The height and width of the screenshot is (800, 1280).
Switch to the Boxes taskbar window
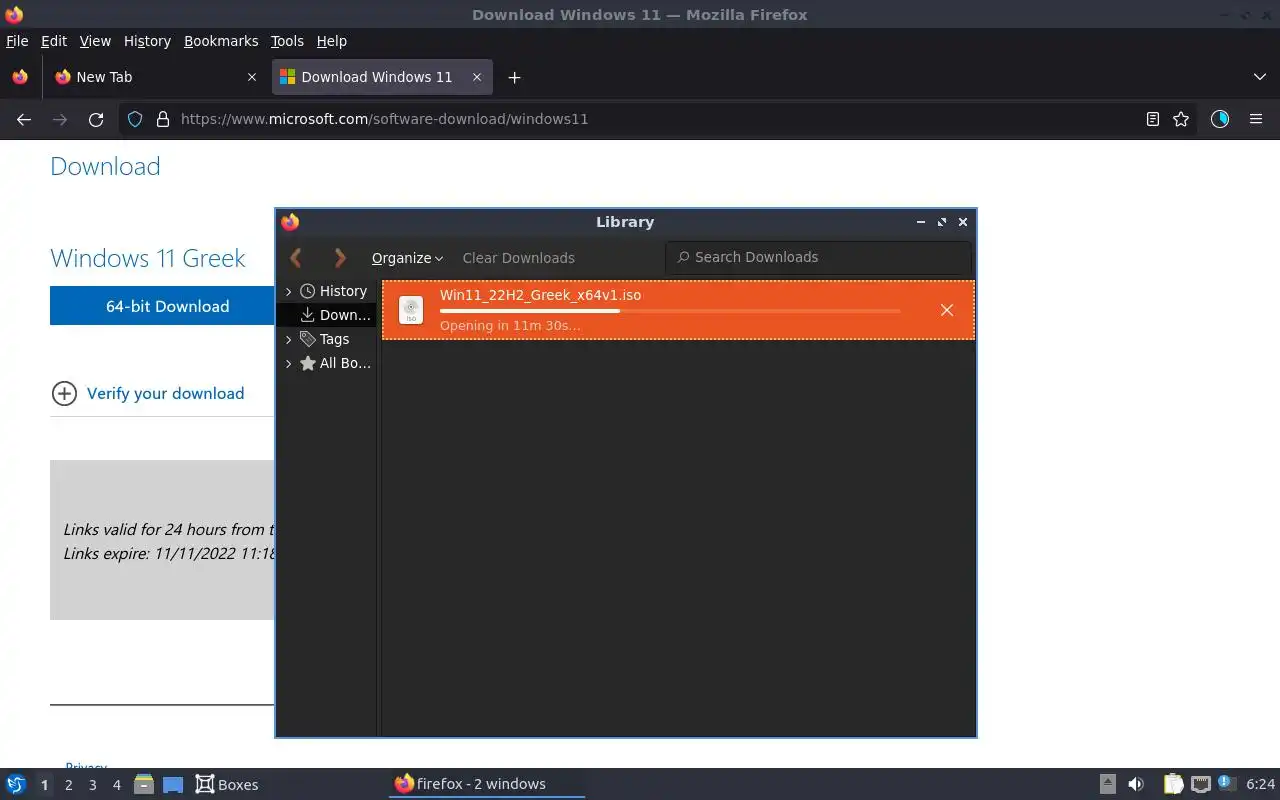[226, 784]
